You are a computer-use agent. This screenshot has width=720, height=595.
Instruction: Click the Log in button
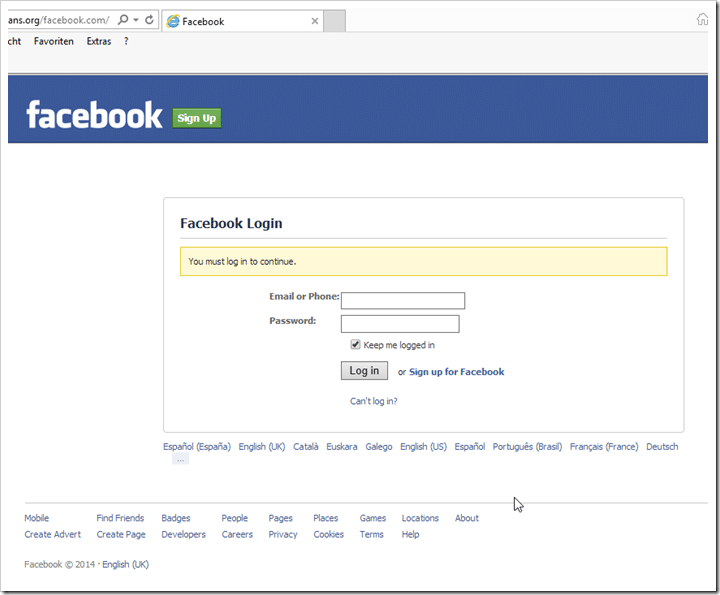[x=364, y=370]
